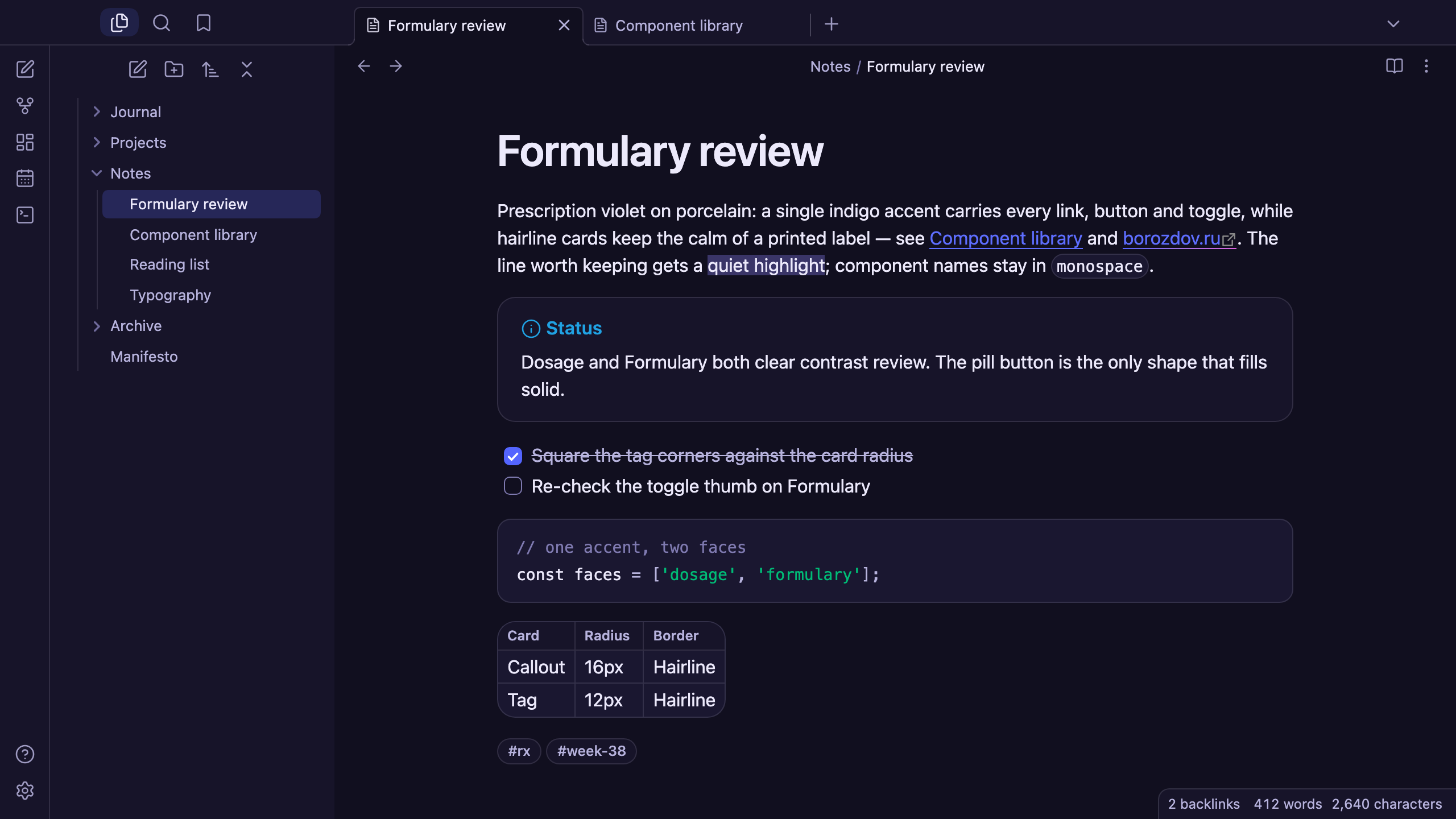Open the file explorer pane icon

coord(119,23)
